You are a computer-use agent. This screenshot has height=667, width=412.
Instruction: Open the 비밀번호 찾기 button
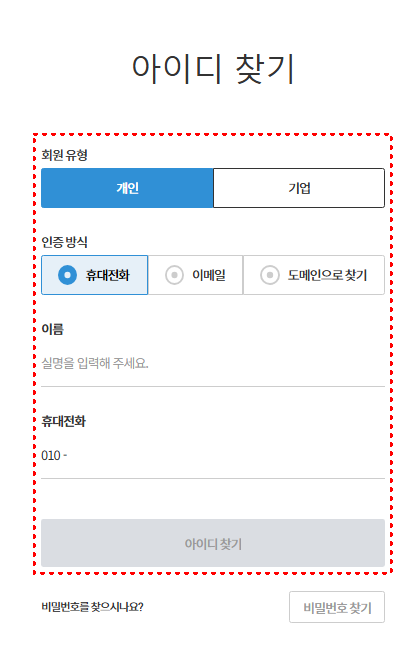[x=337, y=607]
